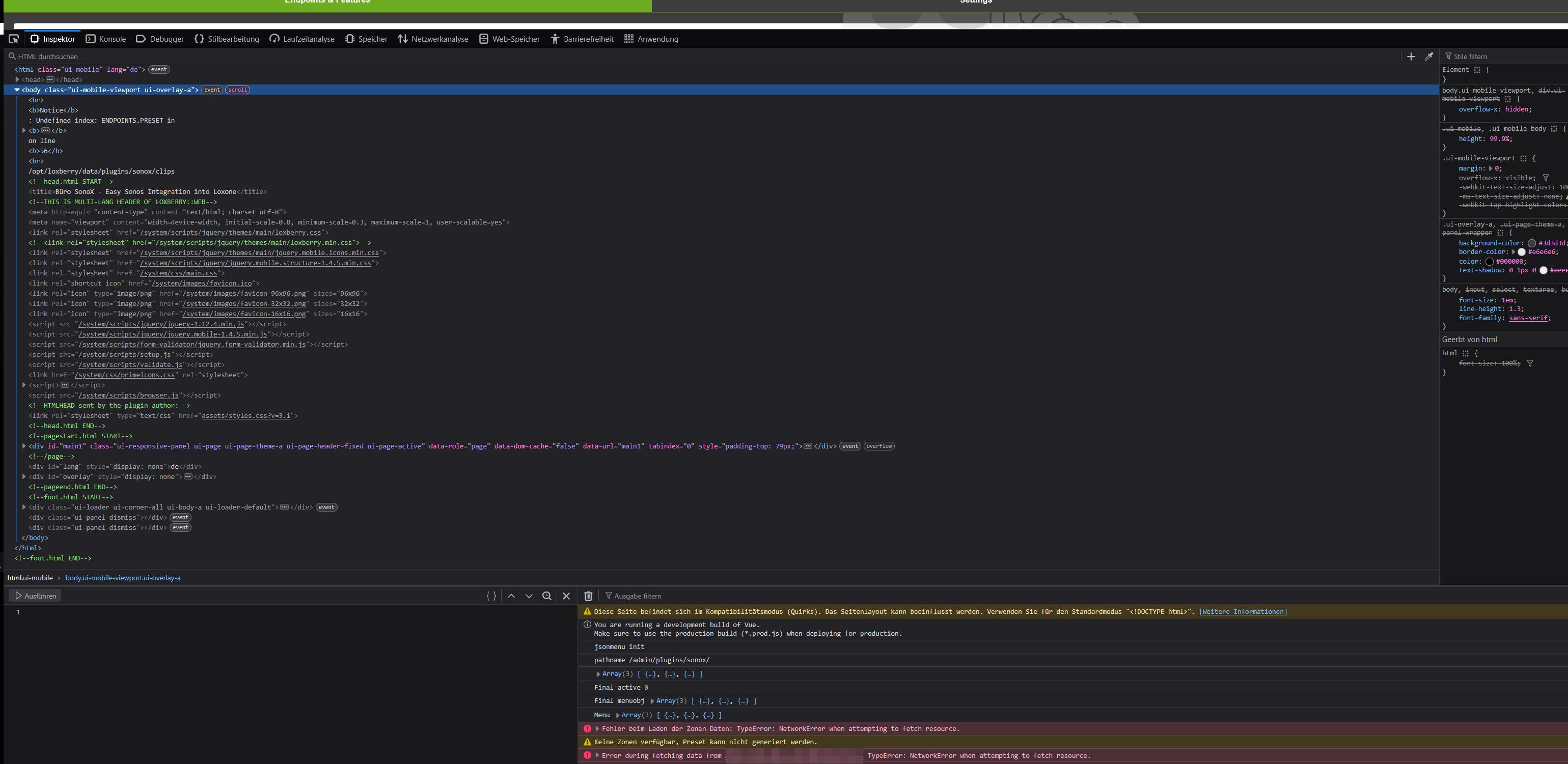Image resolution: width=1568 pixels, height=764 pixels.
Task: Clear console output with trash icon
Action: tap(588, 596)
